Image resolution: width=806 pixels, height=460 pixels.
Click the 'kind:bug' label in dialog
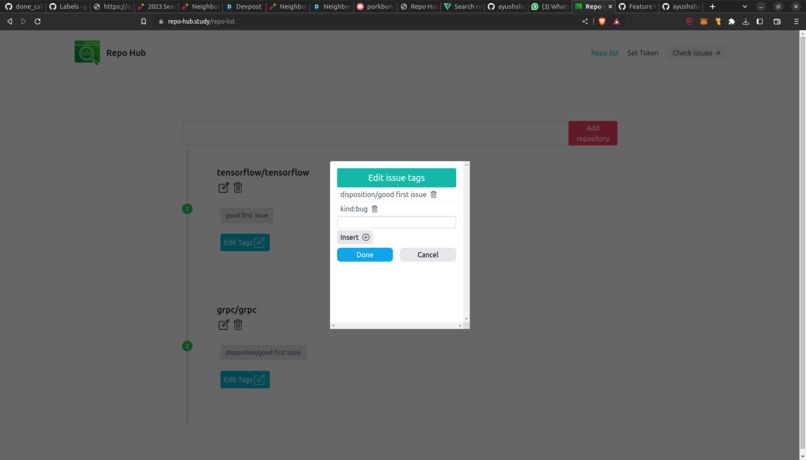(x=354, y=209)
